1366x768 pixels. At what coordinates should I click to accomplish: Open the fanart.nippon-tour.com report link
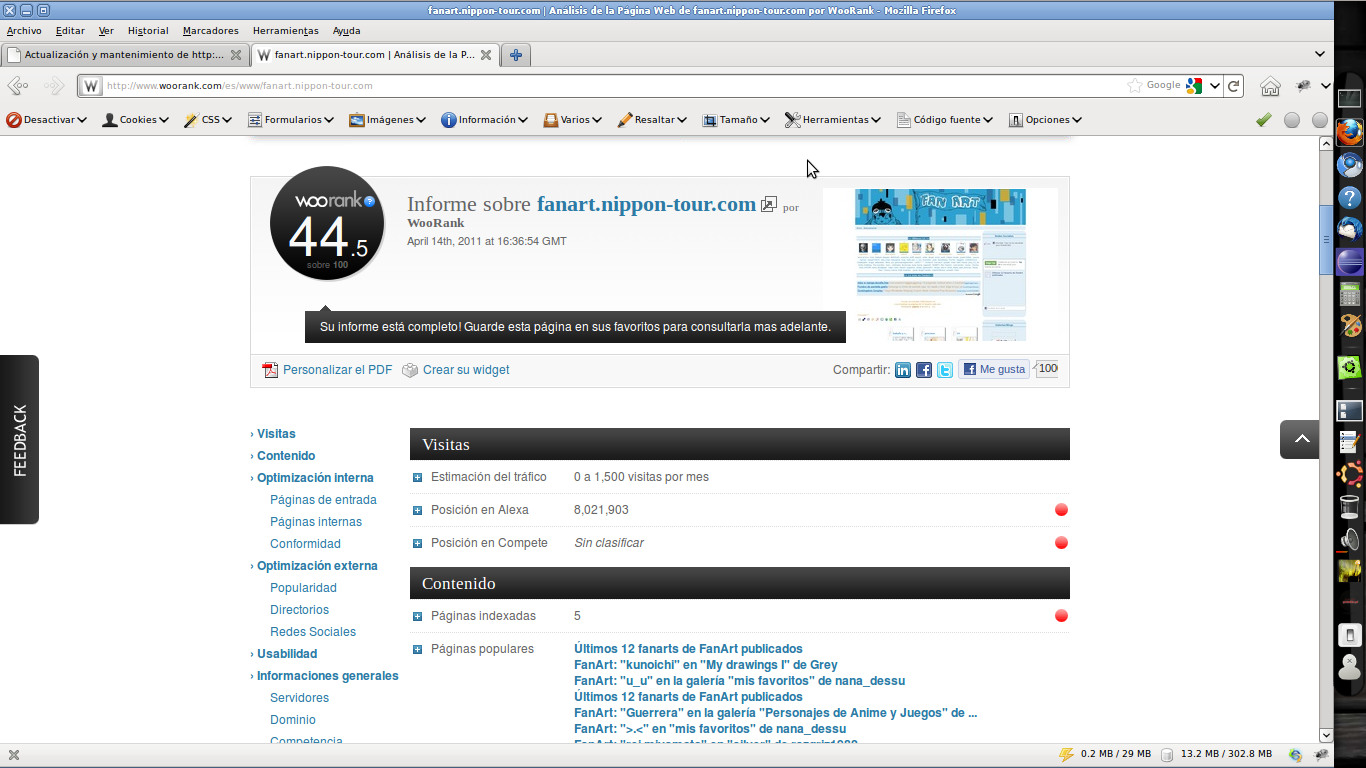[x=646, y=204]
